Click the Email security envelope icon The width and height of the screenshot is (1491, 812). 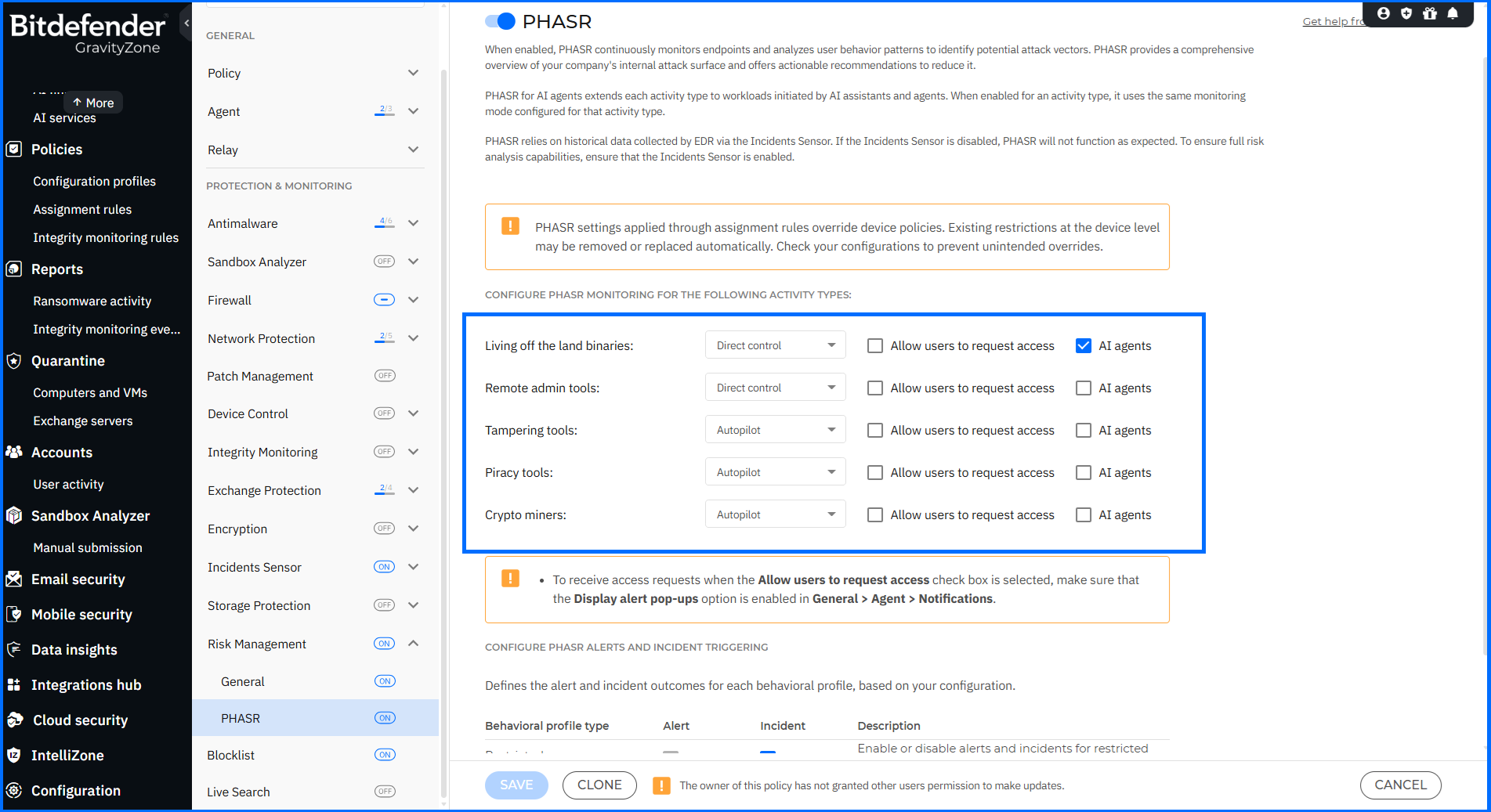click(x=14, y=579)
